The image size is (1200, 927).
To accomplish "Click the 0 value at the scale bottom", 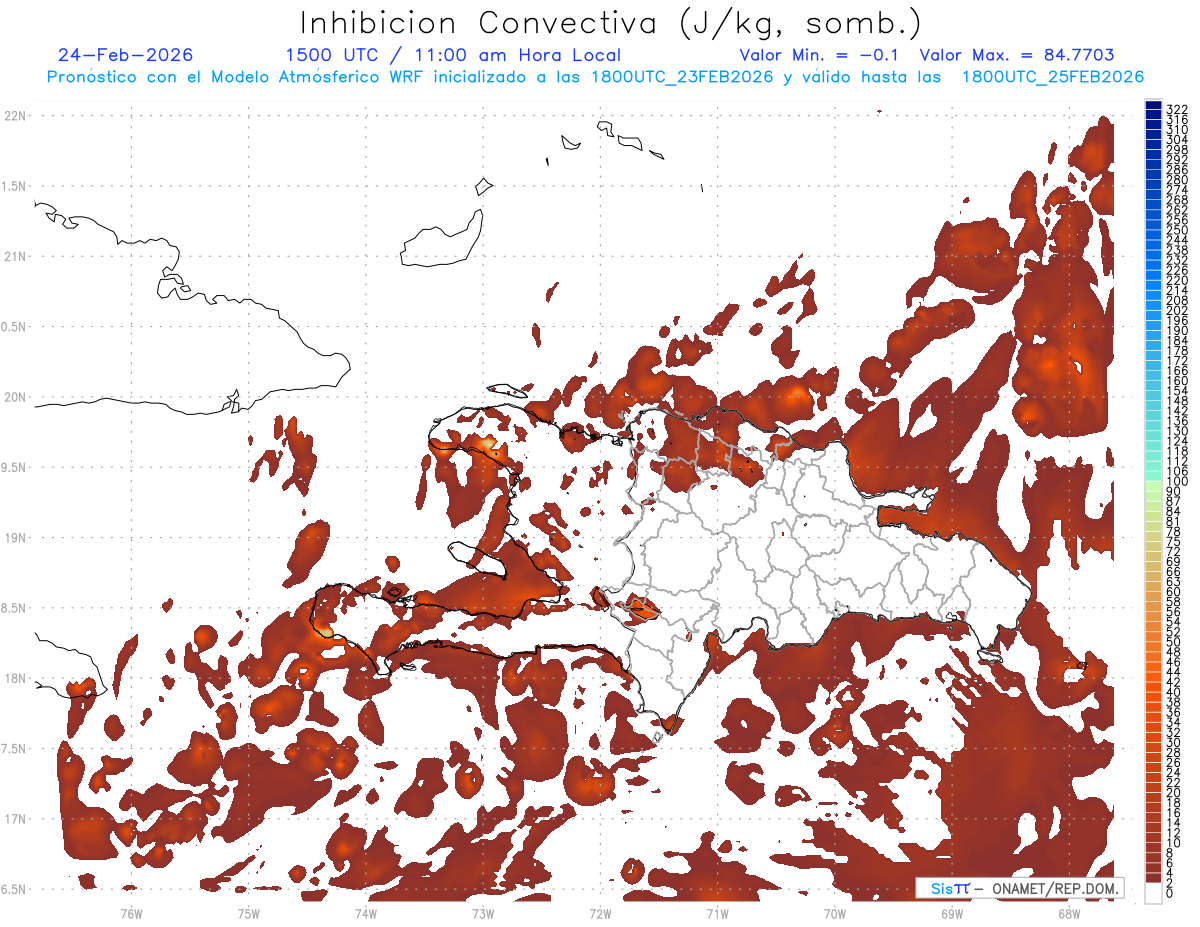I will (1170, 893).
